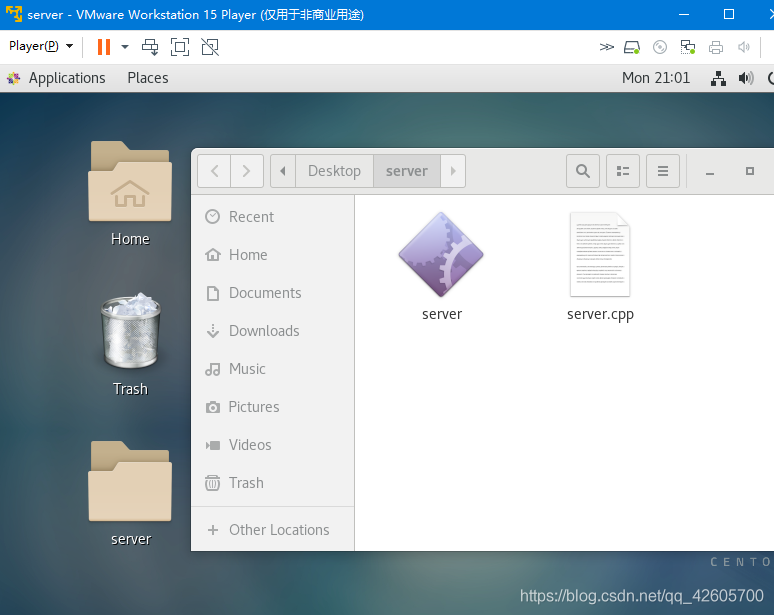Select Music in the sidebar
The height and width of the screenshot is (615, 774).
point(272,369)
